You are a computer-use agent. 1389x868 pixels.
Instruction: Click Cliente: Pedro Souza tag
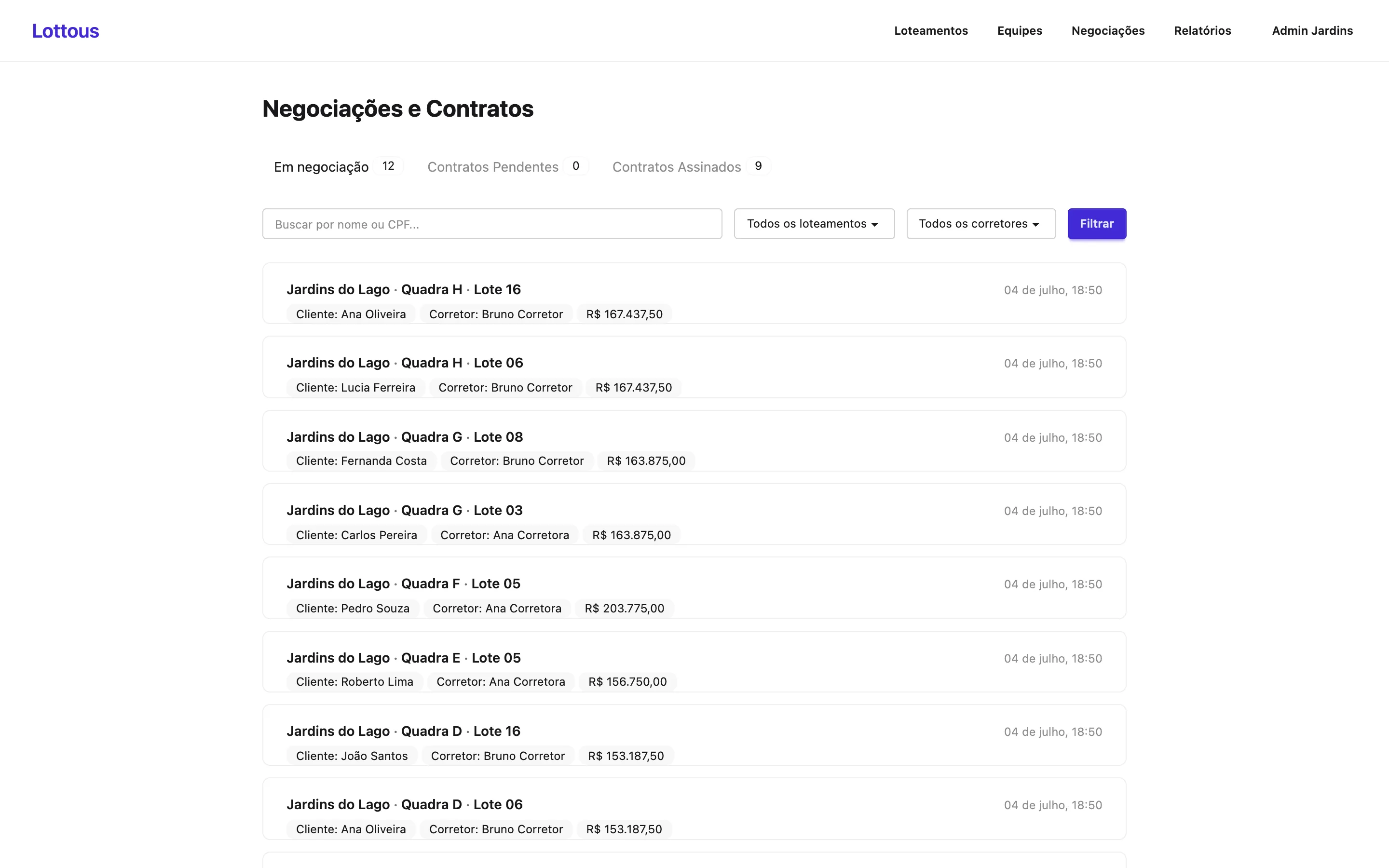pyautogui.click(x=353, y=609)
